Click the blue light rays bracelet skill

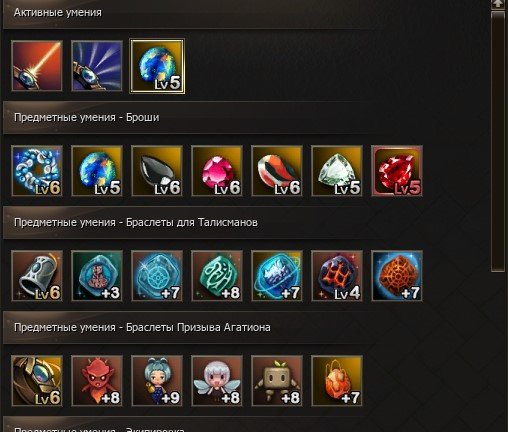pos(97,66)
